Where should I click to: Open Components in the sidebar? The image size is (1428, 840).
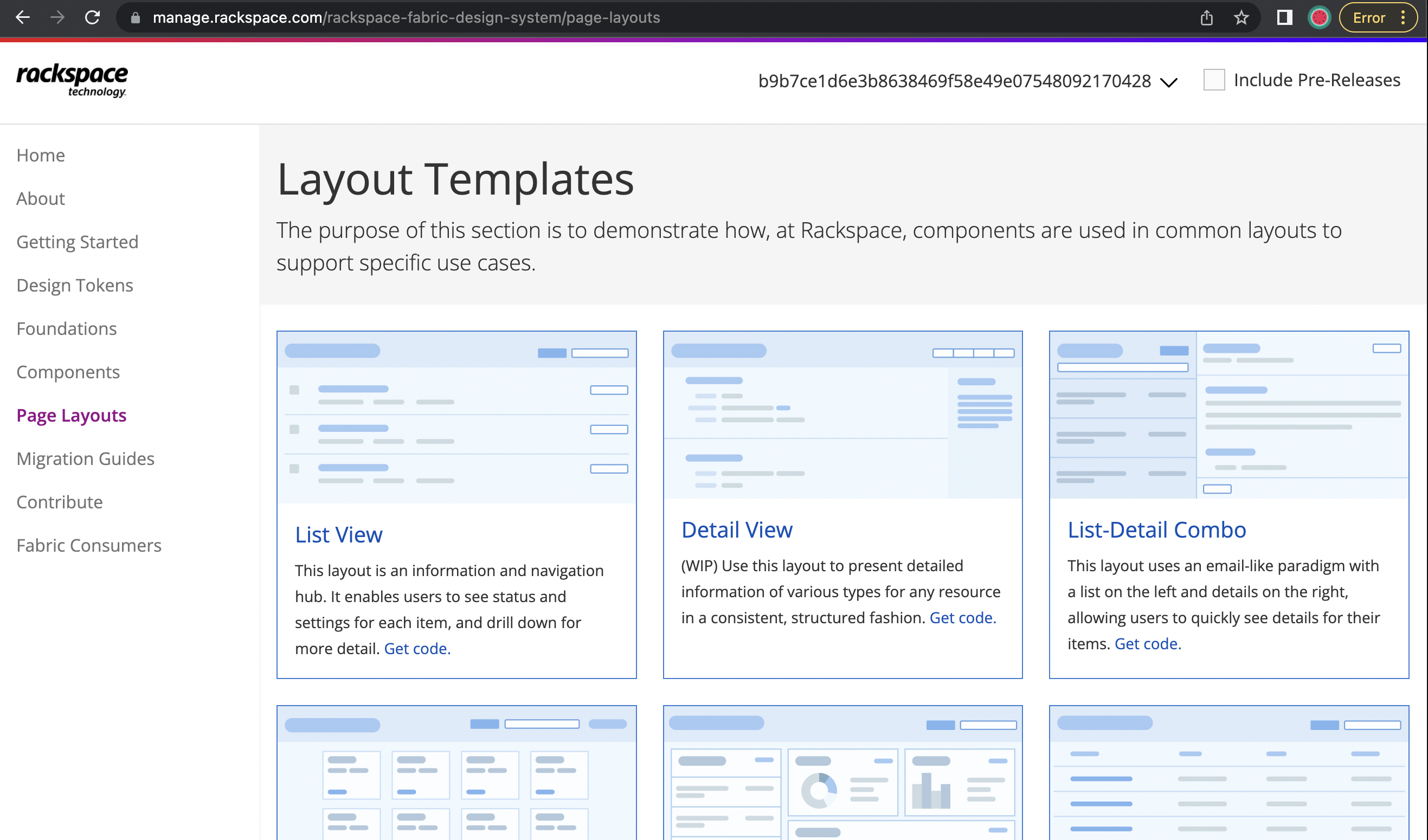coord(68,372)
